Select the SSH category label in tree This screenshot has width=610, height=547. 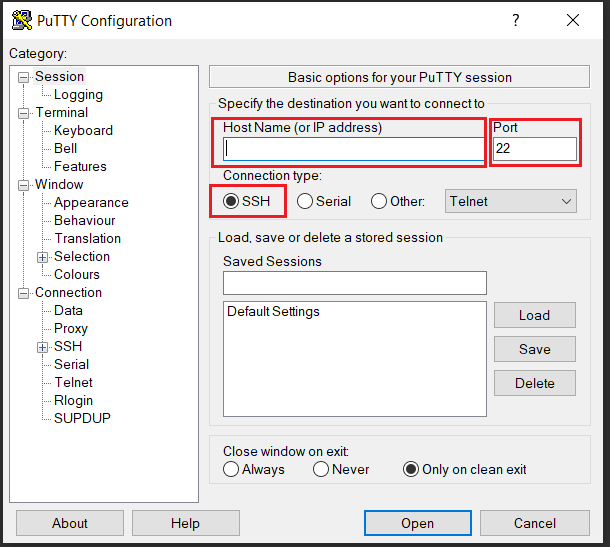point(68,346)
